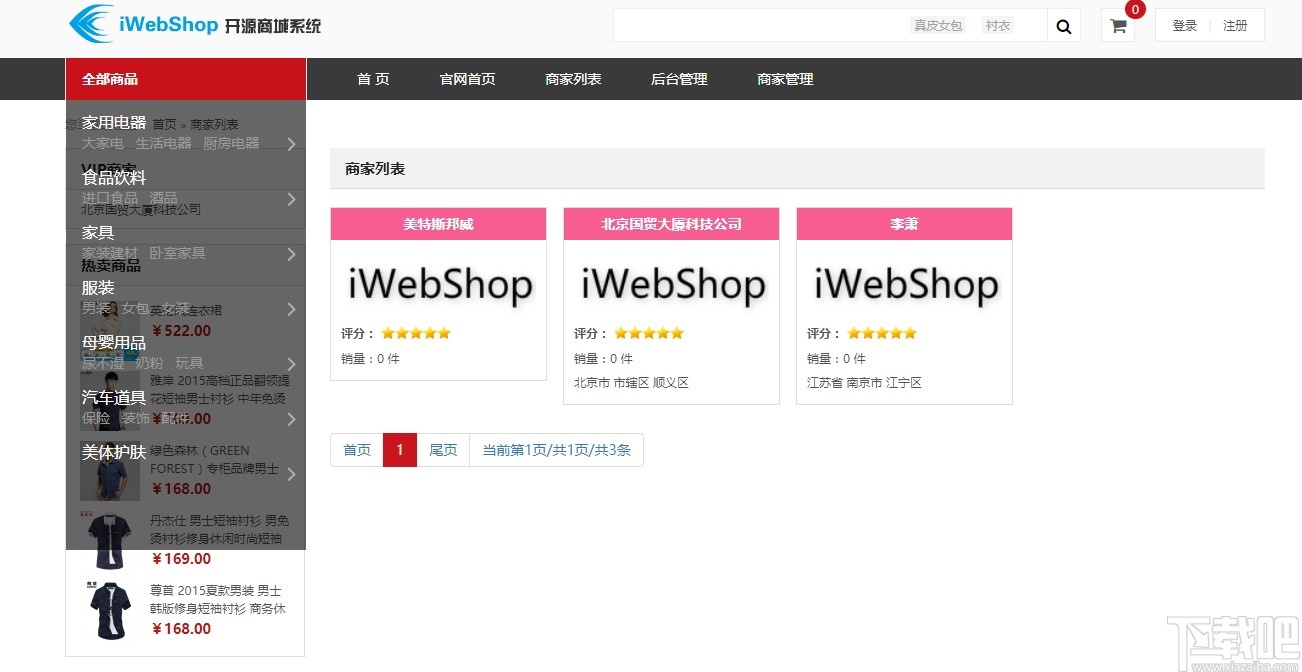Click inside the search input field
Image resolution: width=1302 pixels, height=672 pixels.
(x=760, y=25)
